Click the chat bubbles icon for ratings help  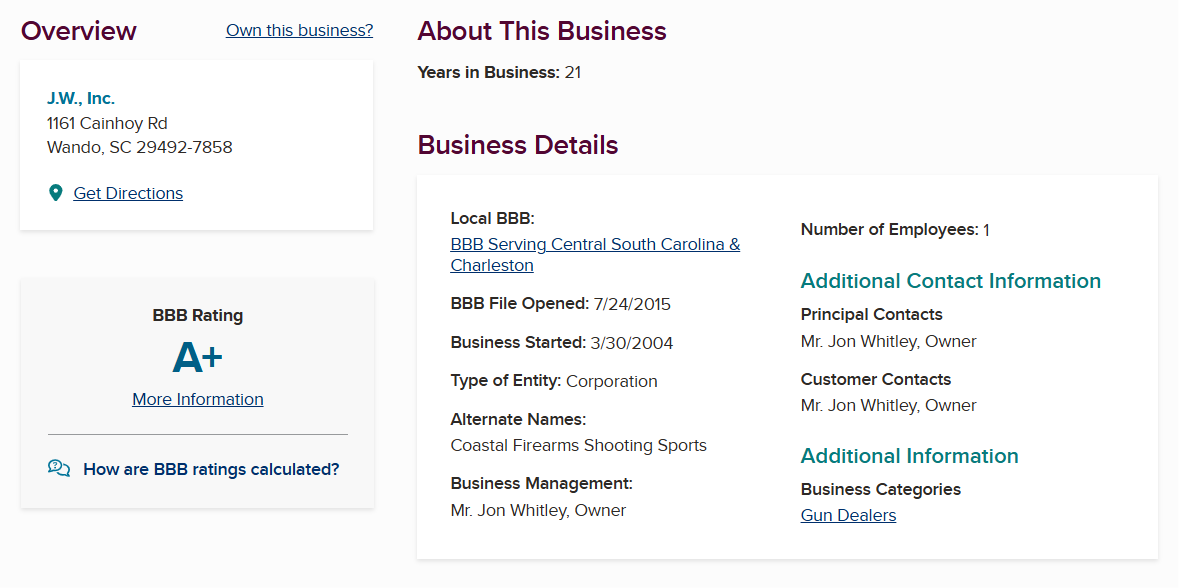(x=59, y=469)
